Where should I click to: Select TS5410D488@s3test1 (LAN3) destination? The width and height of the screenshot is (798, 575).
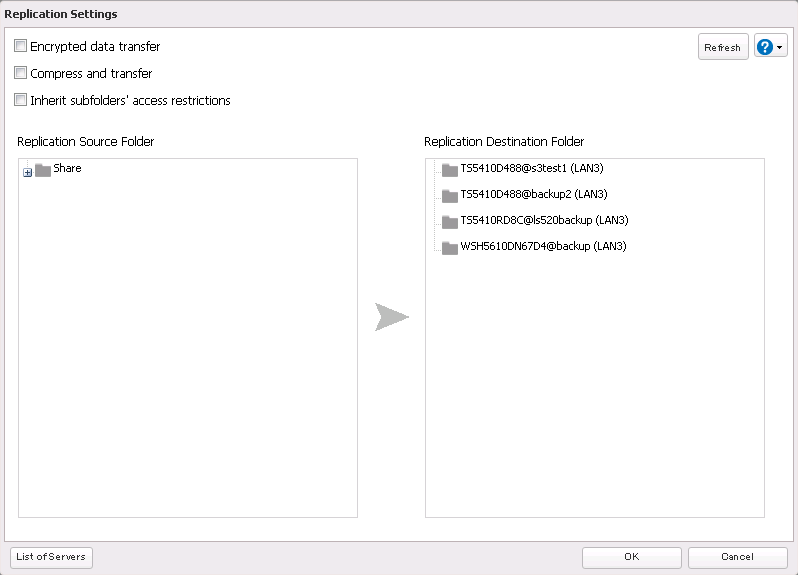point(532,169)
